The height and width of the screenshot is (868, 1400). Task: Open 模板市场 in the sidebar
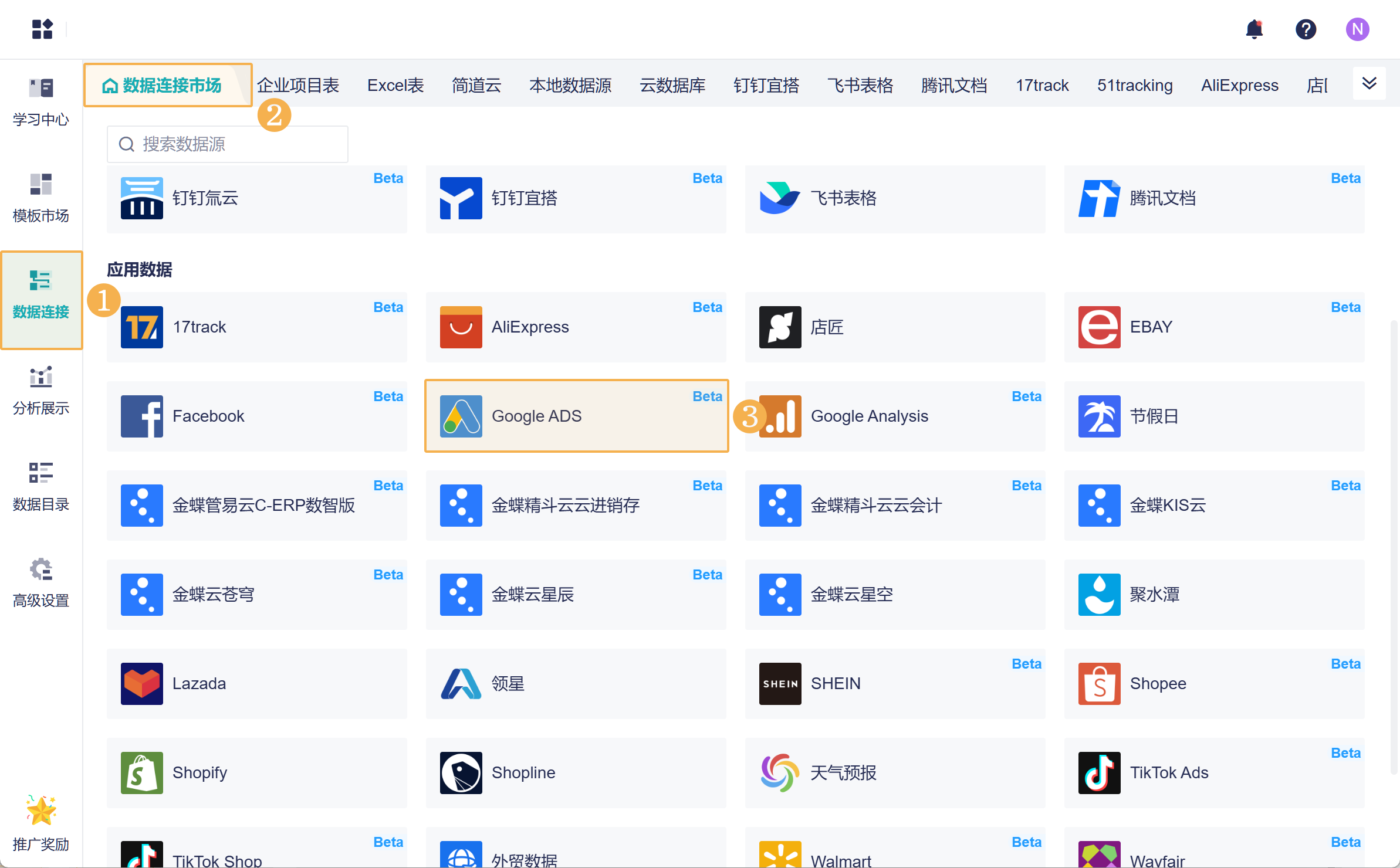coord(41,198)
